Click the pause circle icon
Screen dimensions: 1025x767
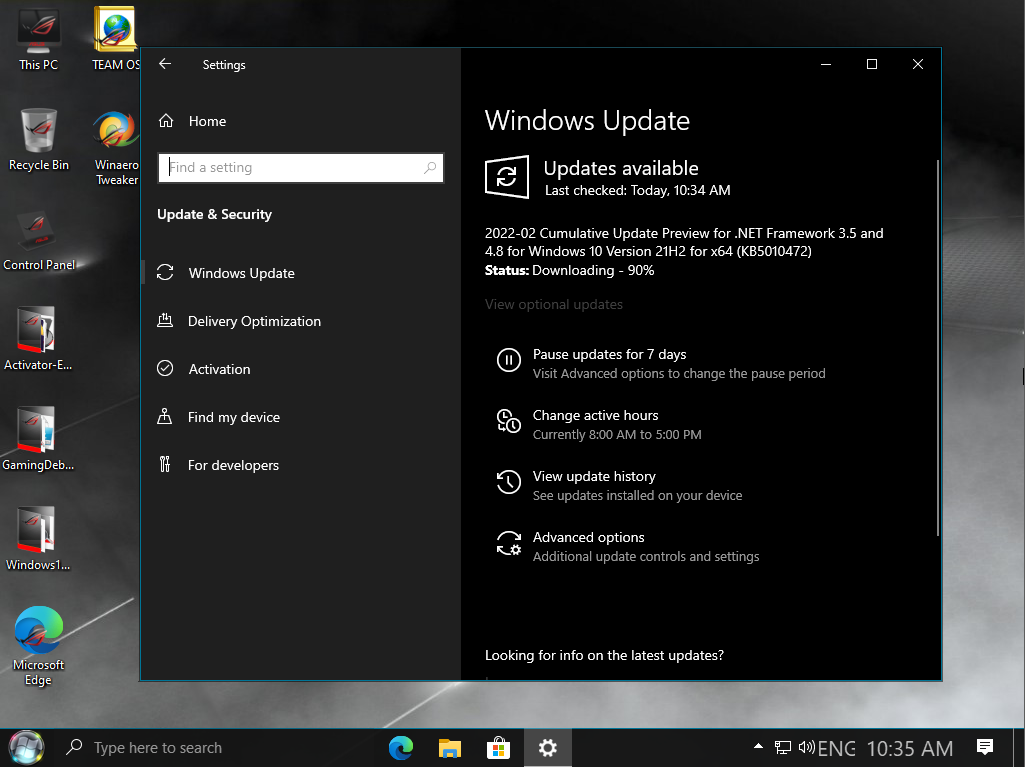tap(509, 360)
